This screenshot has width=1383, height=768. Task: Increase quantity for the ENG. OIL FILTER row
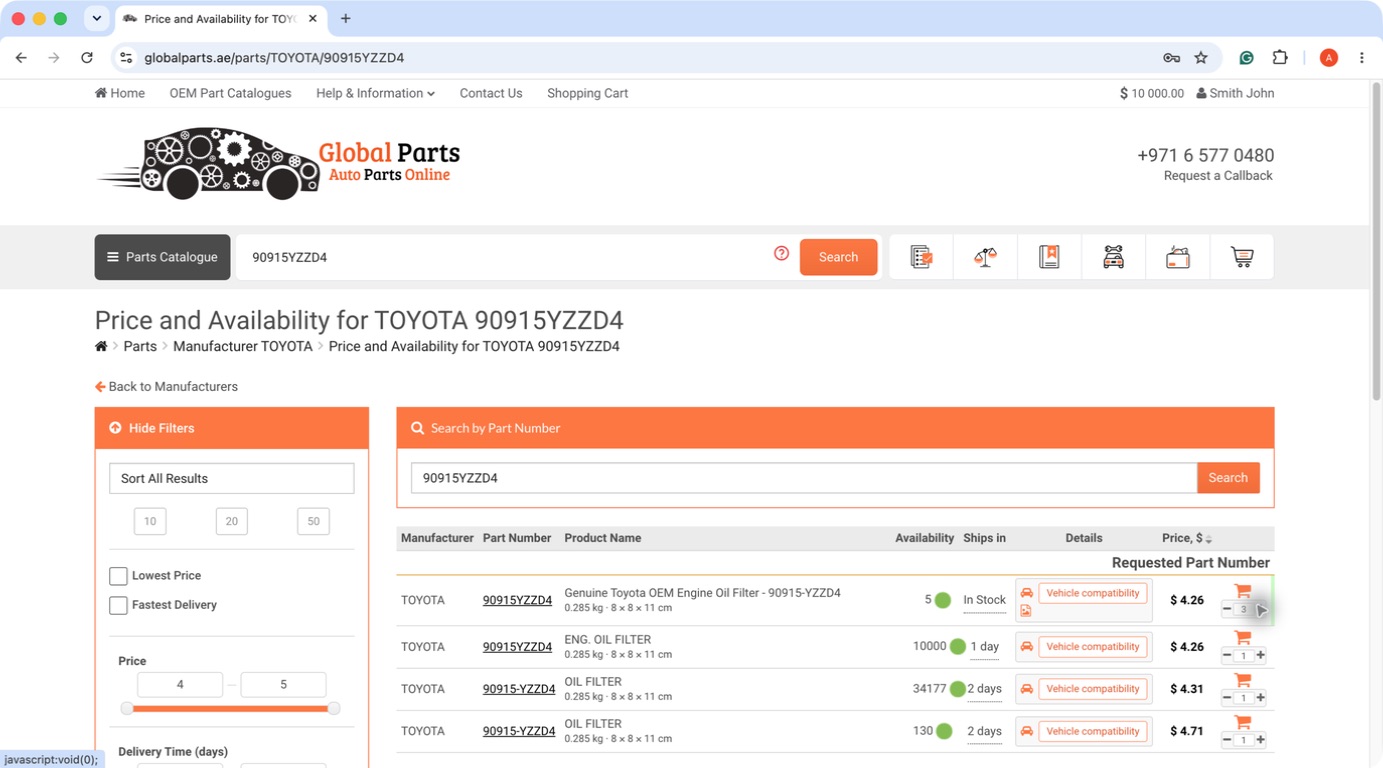[x=1260, y=656]
